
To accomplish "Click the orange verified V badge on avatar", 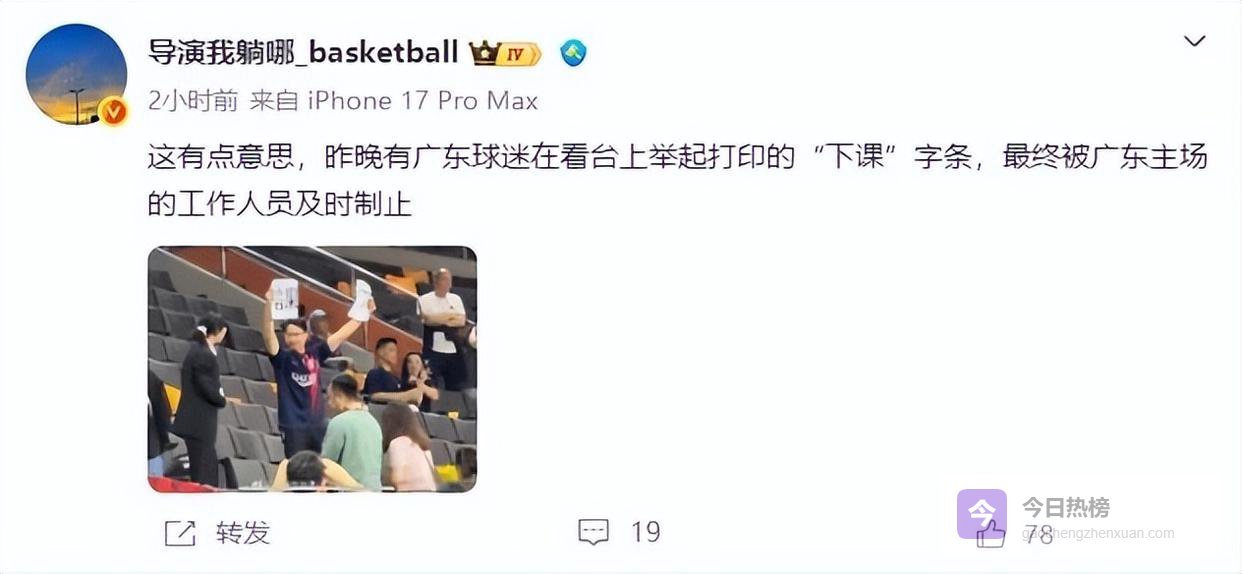I will 114,111.
